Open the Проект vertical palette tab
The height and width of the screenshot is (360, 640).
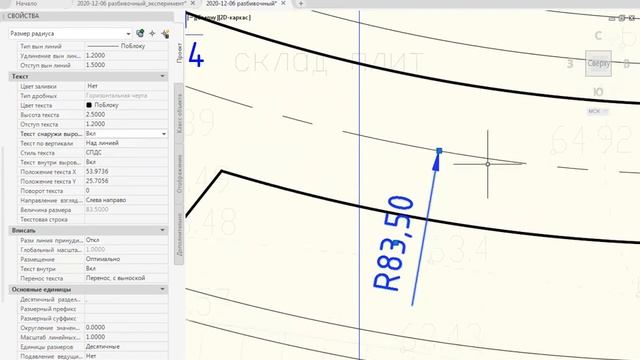(179, 53)
